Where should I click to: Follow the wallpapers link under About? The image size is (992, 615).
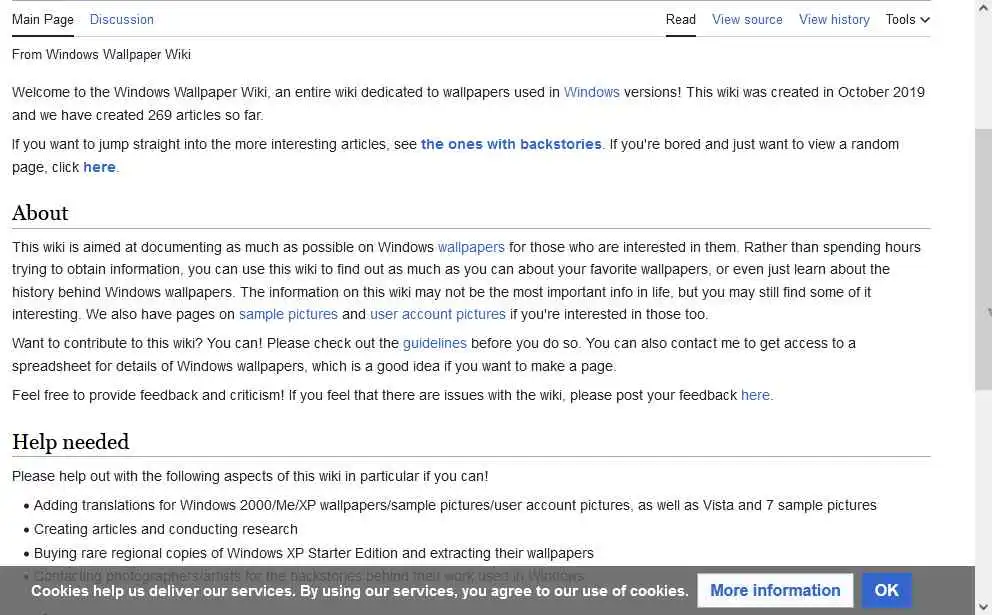471,247
